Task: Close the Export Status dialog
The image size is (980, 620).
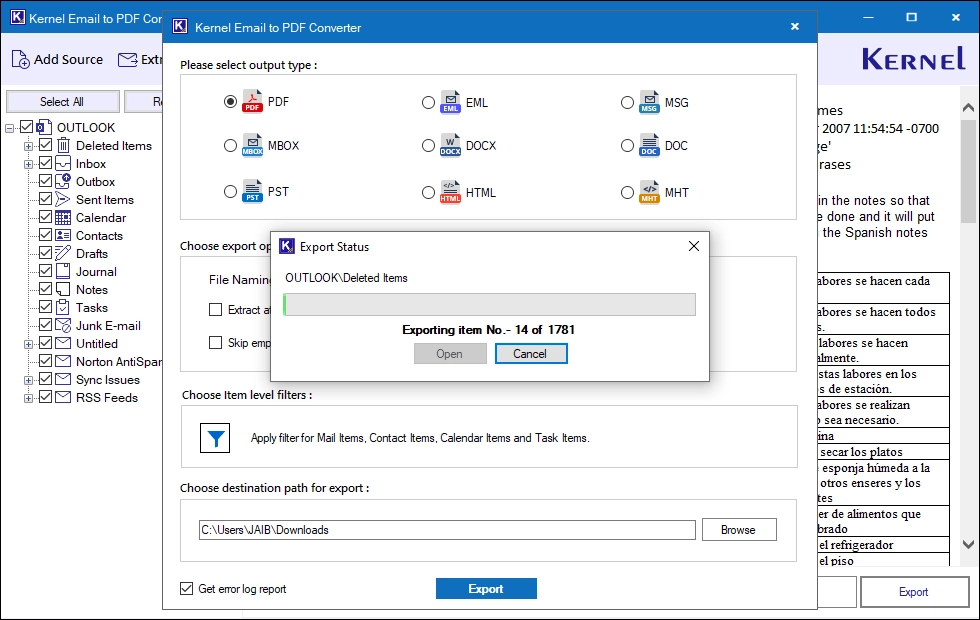Action: 694,246
